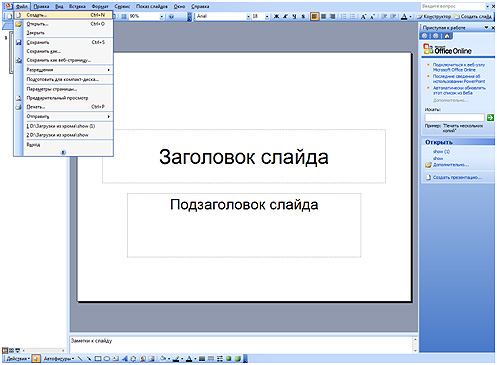The image size is (497, 365).
Task: Click Заголовок слайда title placeholder
Action: coord(244,156)
